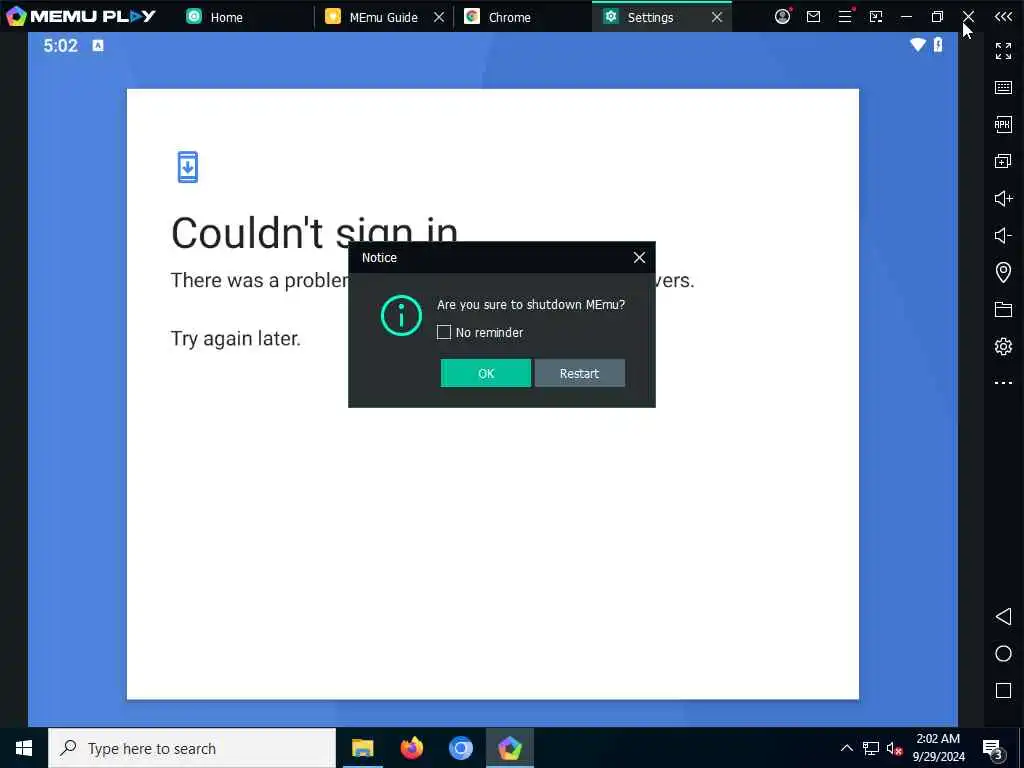Click the mini window mode icon
Image resolution: width=1024 pixels, height=768 pixels.
click(x=876, y=16)
